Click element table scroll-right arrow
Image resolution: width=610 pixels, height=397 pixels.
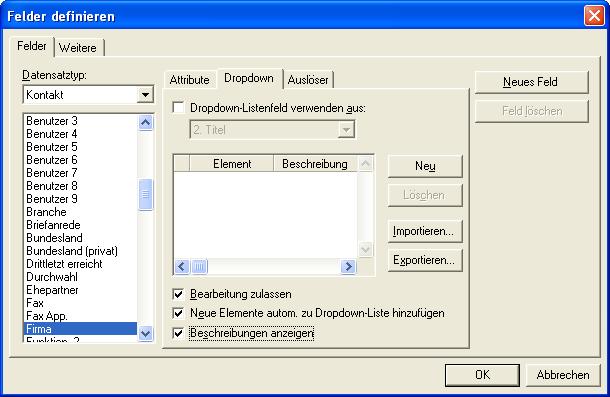[348, 267]
